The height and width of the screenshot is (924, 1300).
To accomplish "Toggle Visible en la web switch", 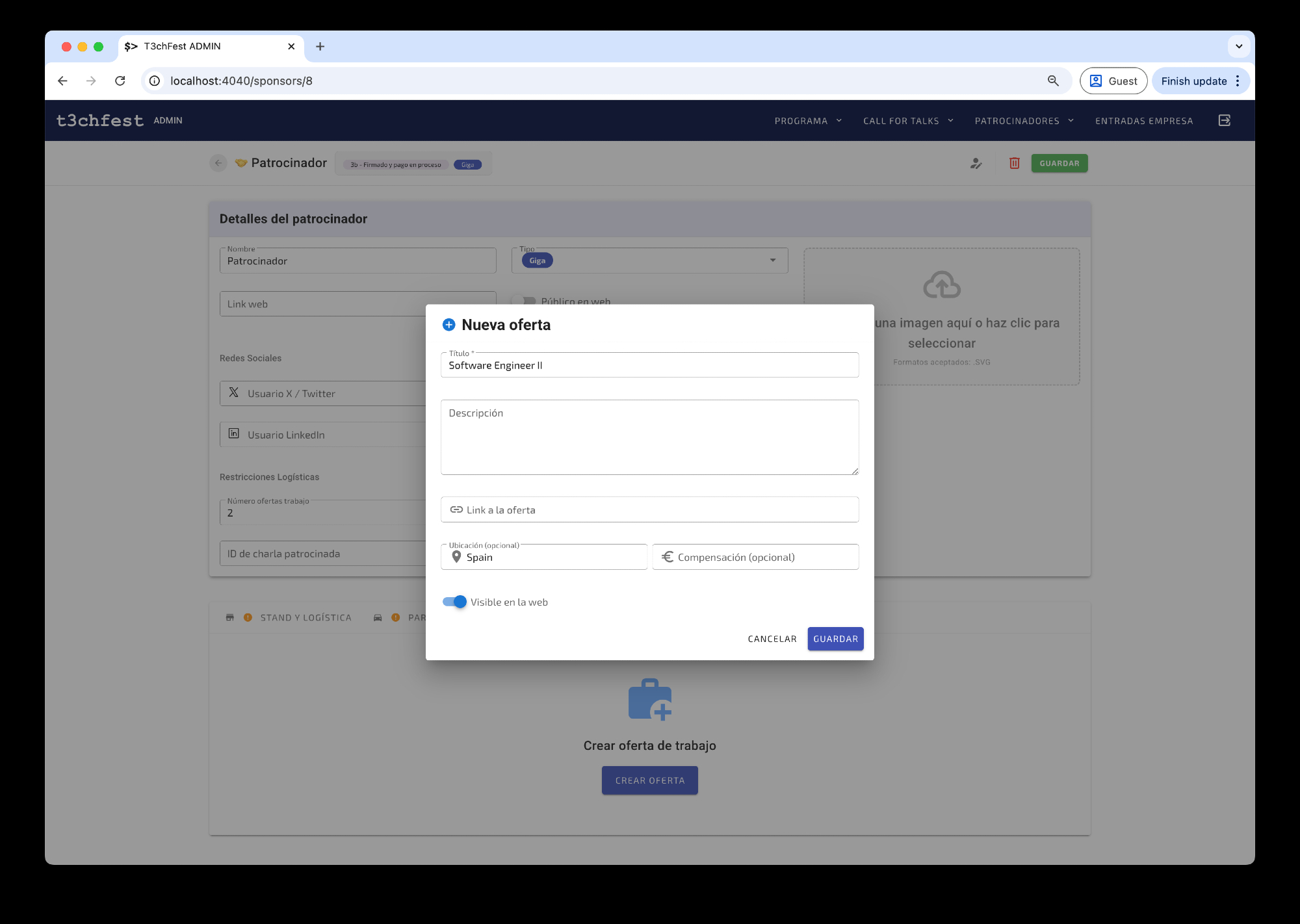I will (454, 602).
